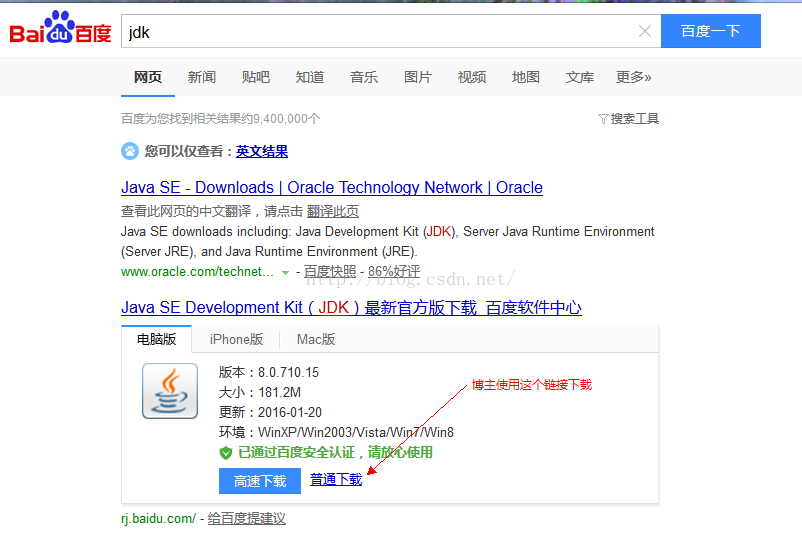This screenshot has width=802, height=536.
Task: Click the update date 2016-01-20
Action: (x=290, y=412)
